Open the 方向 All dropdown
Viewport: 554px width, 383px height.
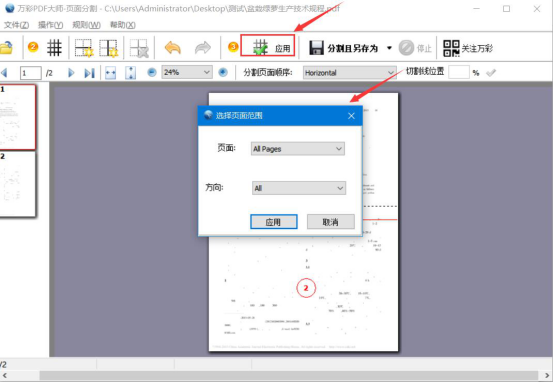[x=299, y=188]
